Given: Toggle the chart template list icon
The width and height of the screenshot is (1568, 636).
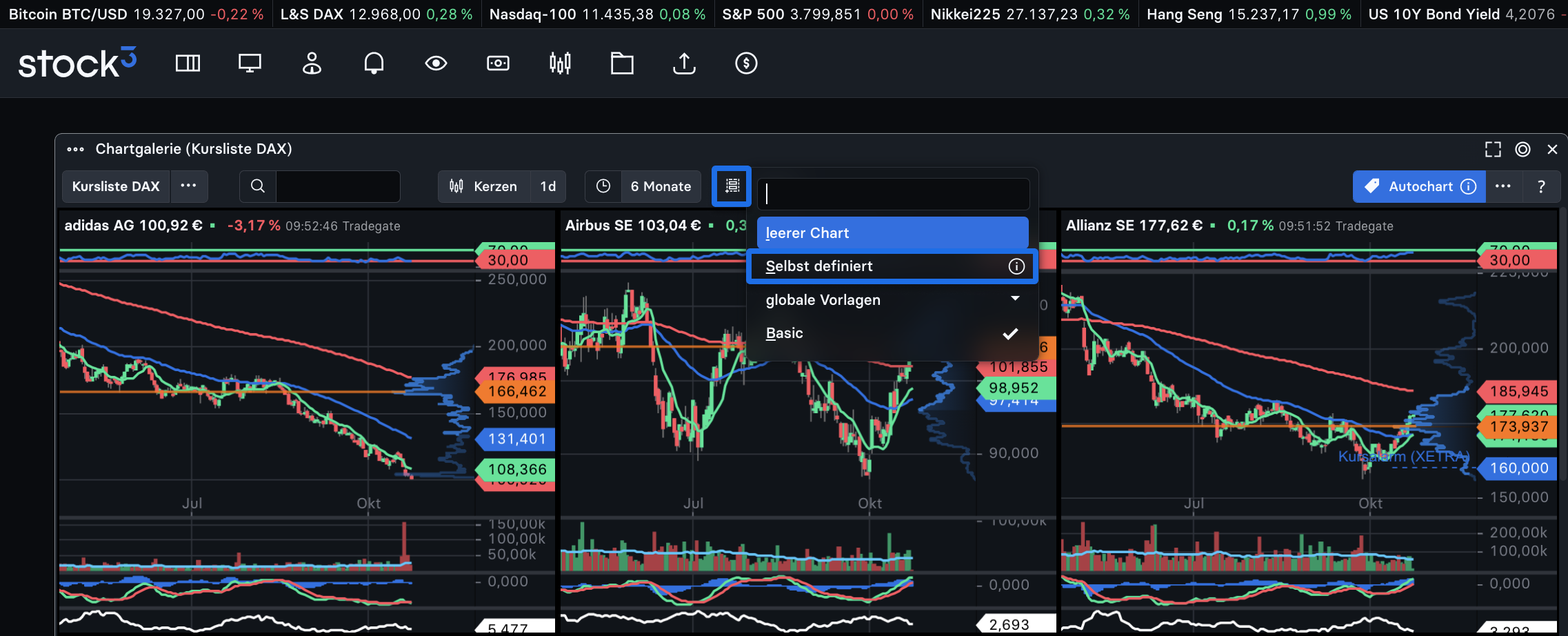Looking at the screenshot, I should [732, 186].
